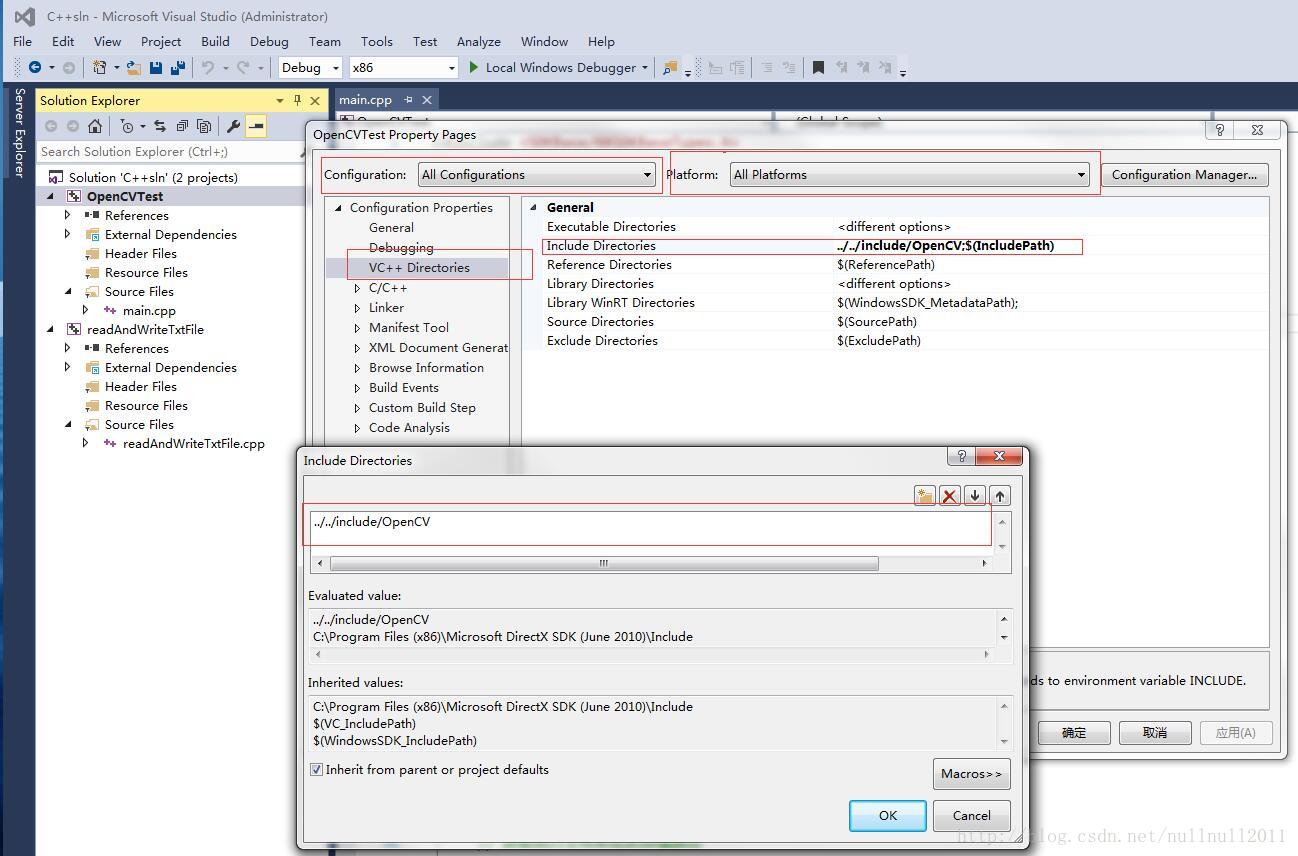Collapse the Configuration Properties node
The width and height of the screenshot is (1298, 856).
339,208
